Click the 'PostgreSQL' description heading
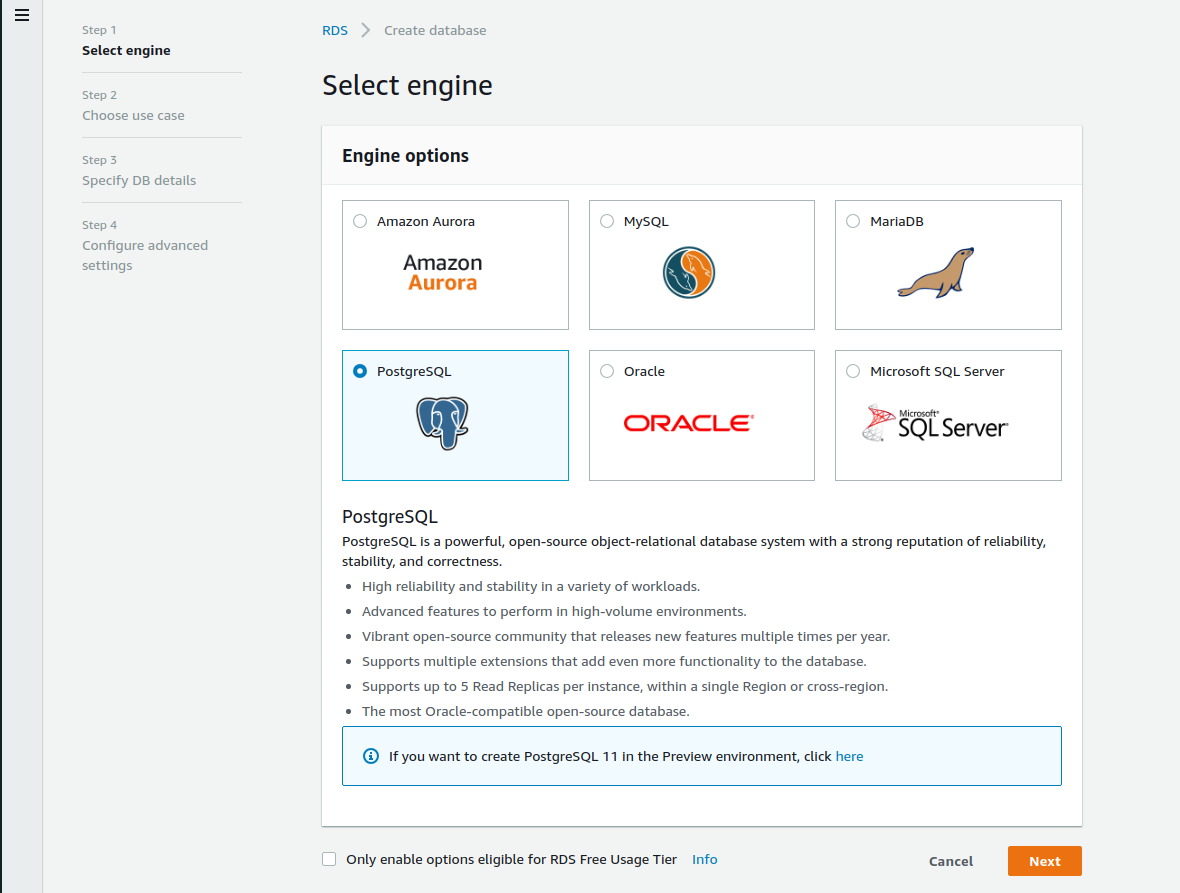Viewport: 1180px width, 893px height. (x=390, y=517)
